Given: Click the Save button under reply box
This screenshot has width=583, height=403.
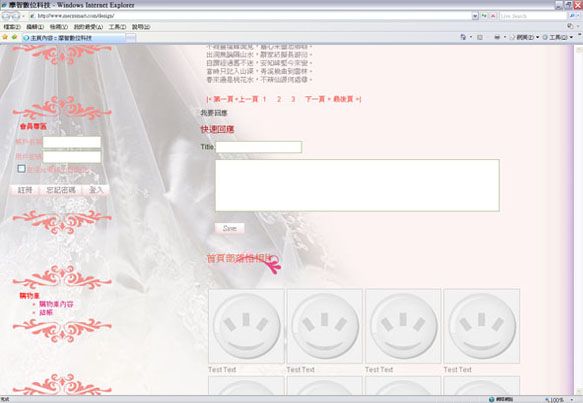Looking at the screenshot, I should click(229, 228).
